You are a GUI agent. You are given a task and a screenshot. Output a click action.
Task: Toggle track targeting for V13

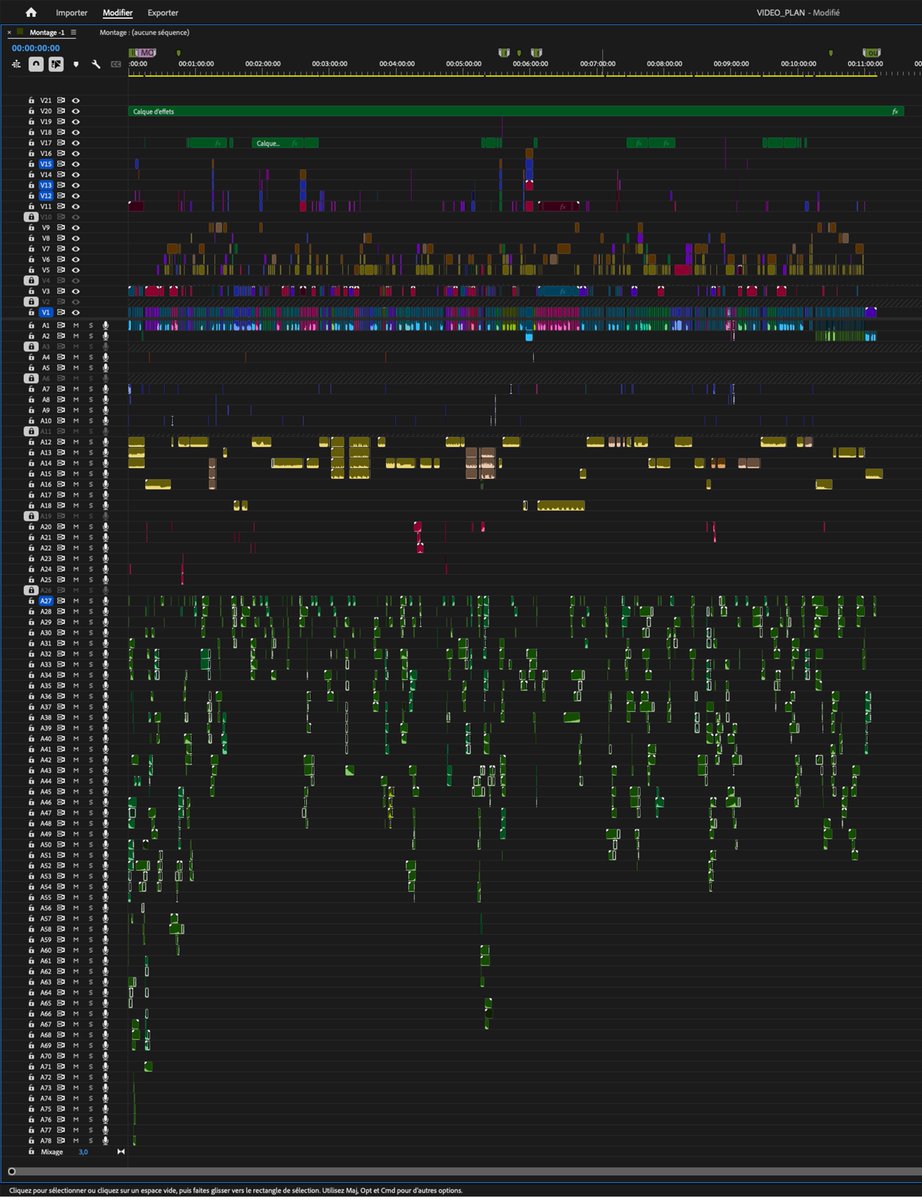click(x=46, y=185)
